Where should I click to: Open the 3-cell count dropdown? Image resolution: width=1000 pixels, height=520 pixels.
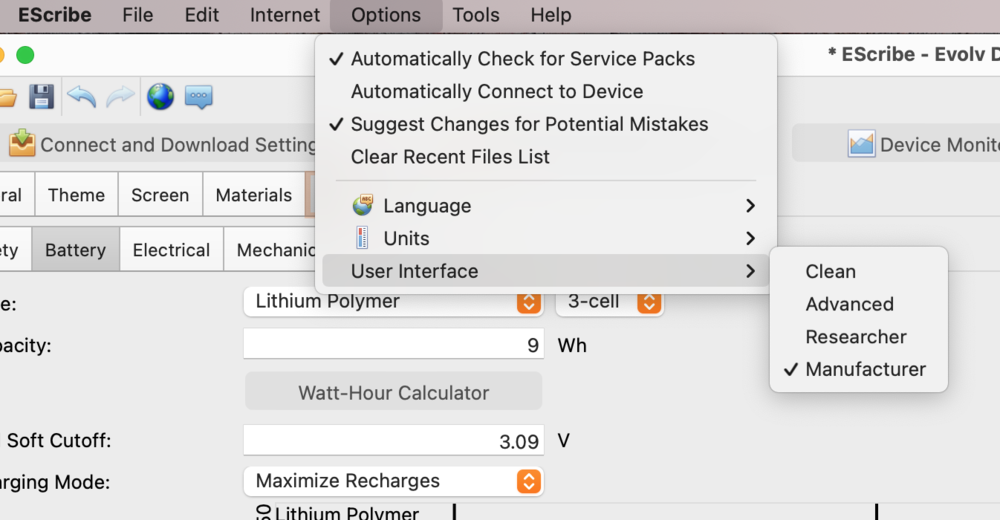click(x=610, y=301)
